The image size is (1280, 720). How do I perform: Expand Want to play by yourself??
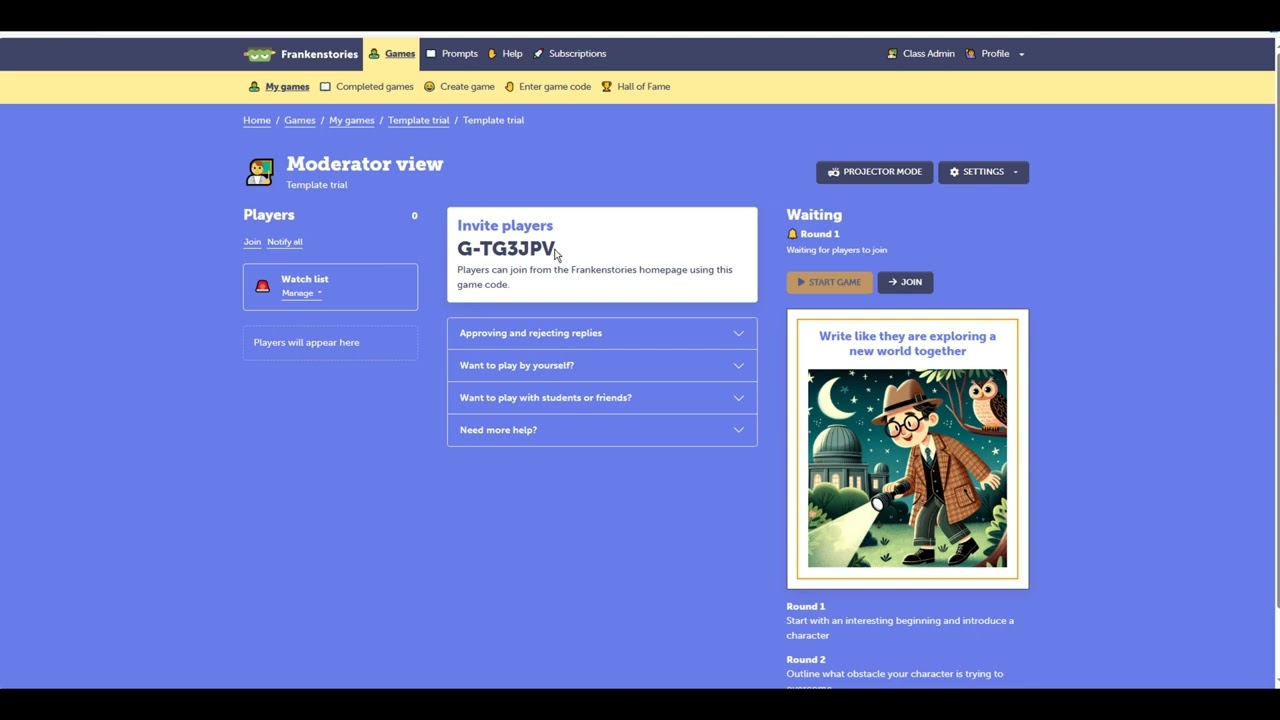coord(602,365)
